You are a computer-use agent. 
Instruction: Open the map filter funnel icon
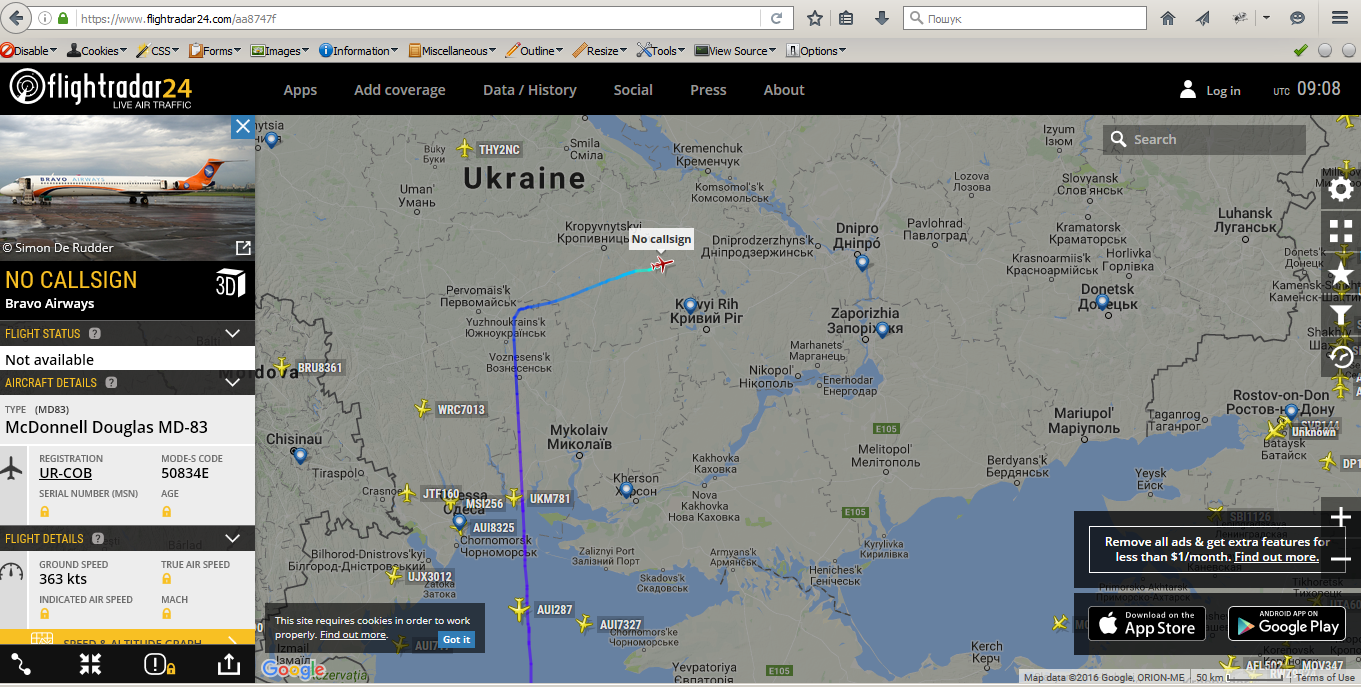click(1341, 314)
